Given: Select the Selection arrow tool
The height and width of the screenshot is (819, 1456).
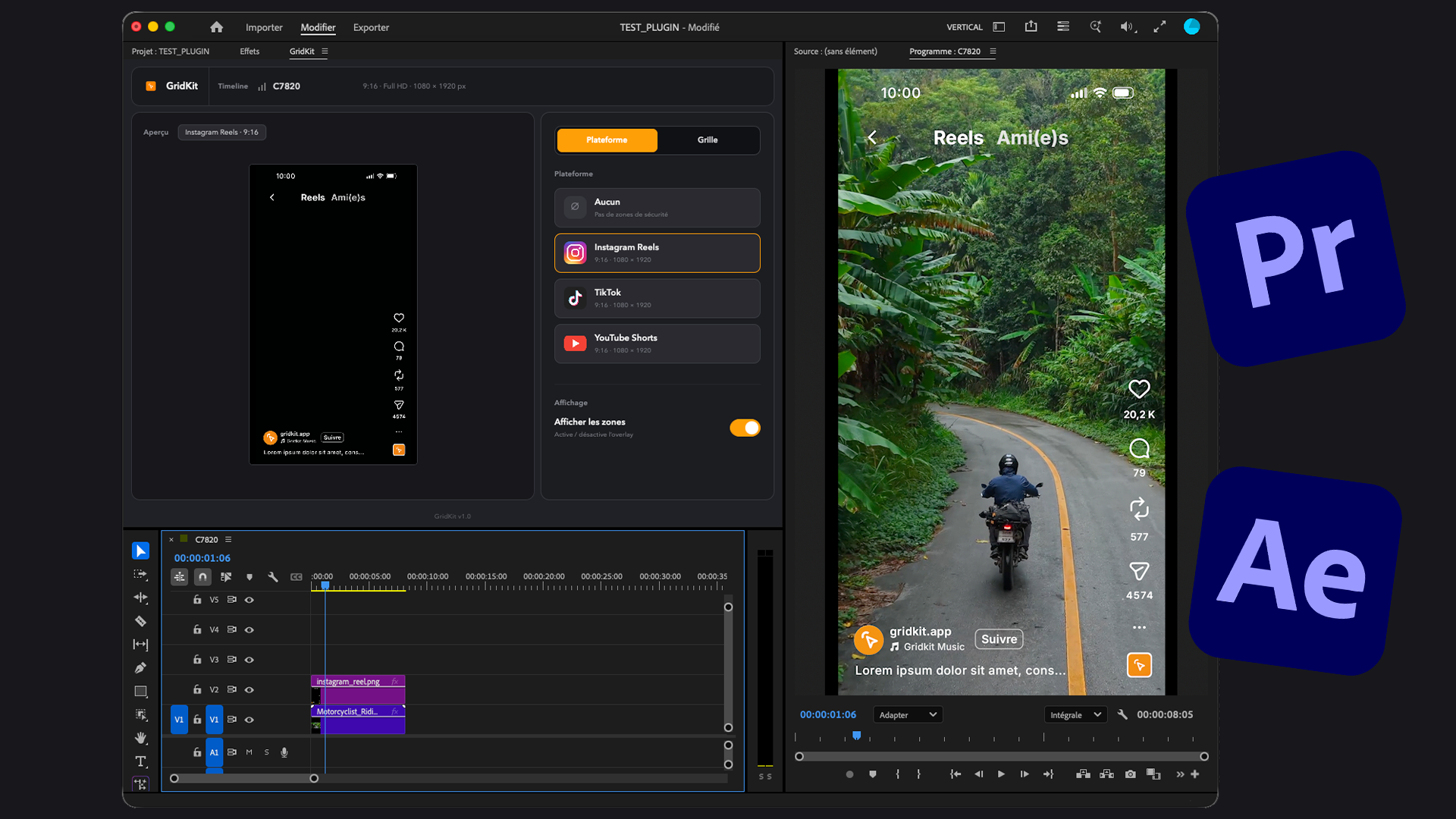Looking at the screenshot, I should point(140,551).
